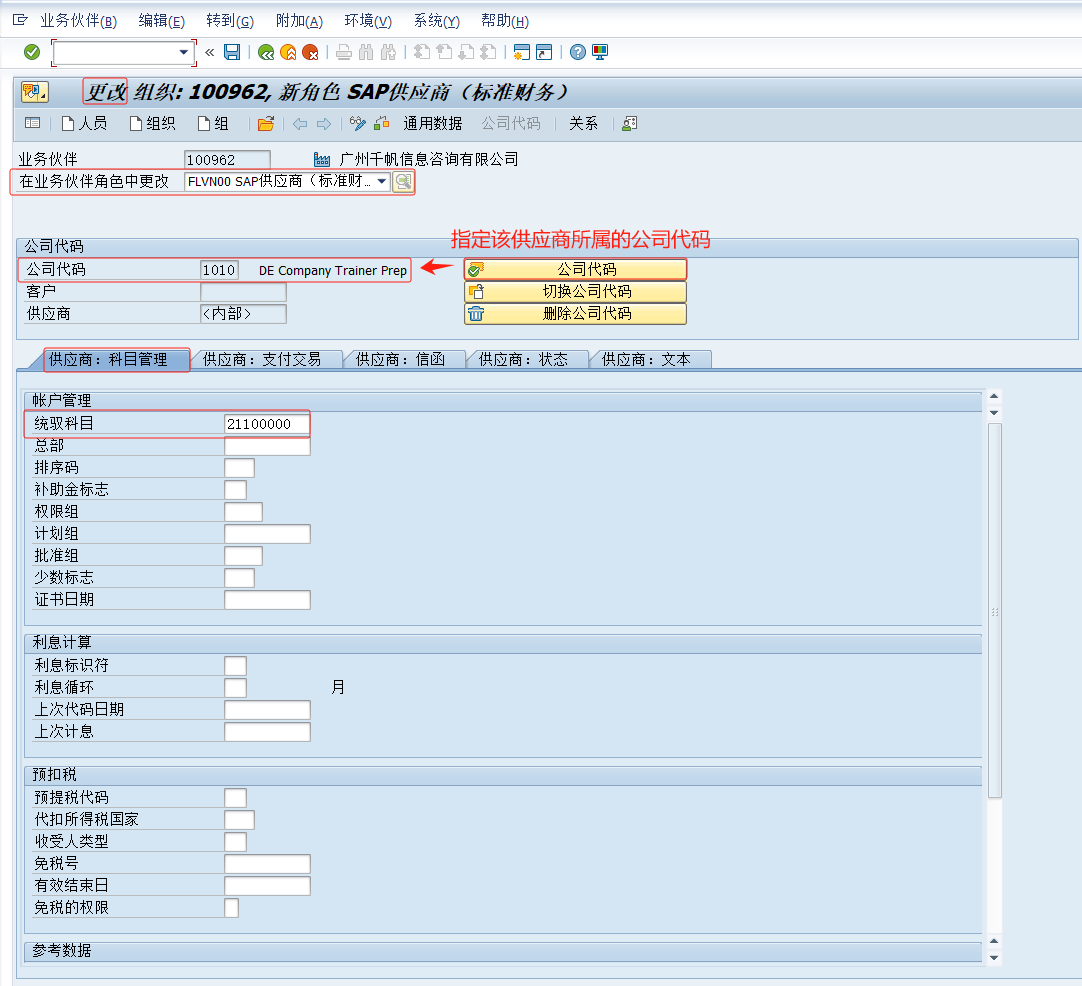This screenshot has width=1082, height=986.
Task: Click the 排序码 input field
Action: [239, 468]
